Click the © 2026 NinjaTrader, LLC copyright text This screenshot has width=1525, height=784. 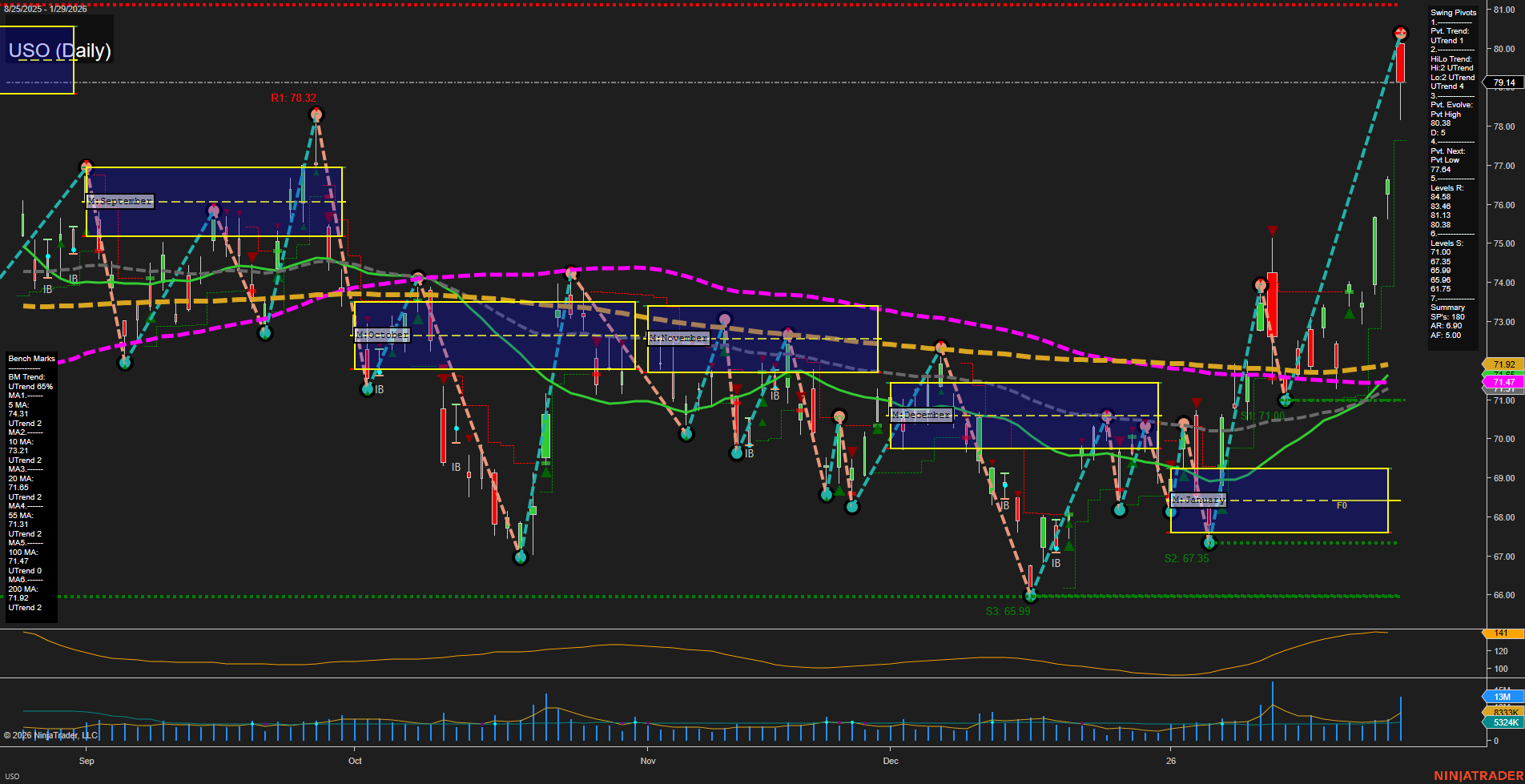pos(52,735)
